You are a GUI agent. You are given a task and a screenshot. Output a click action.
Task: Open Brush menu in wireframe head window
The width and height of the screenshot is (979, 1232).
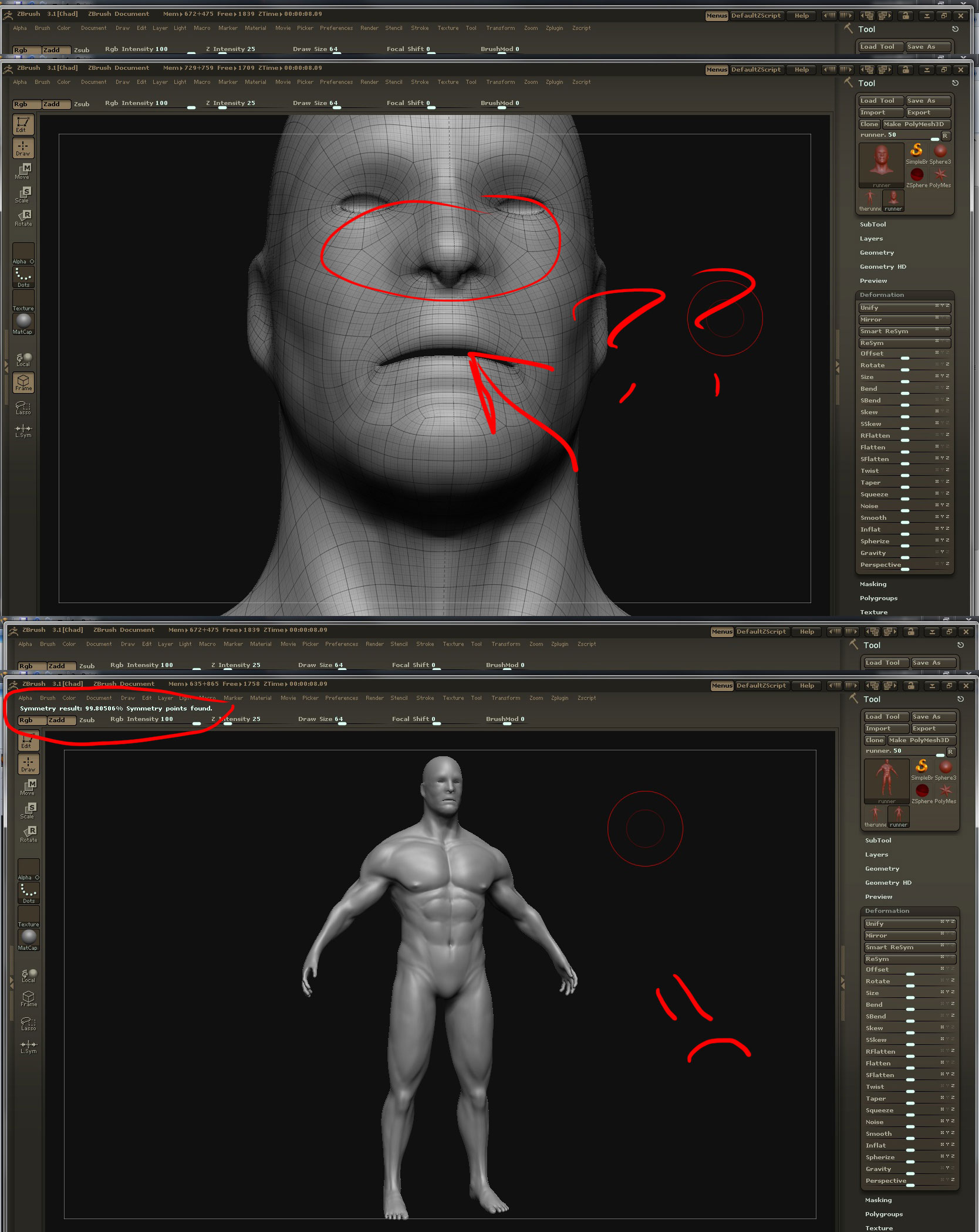coord(42,82)
